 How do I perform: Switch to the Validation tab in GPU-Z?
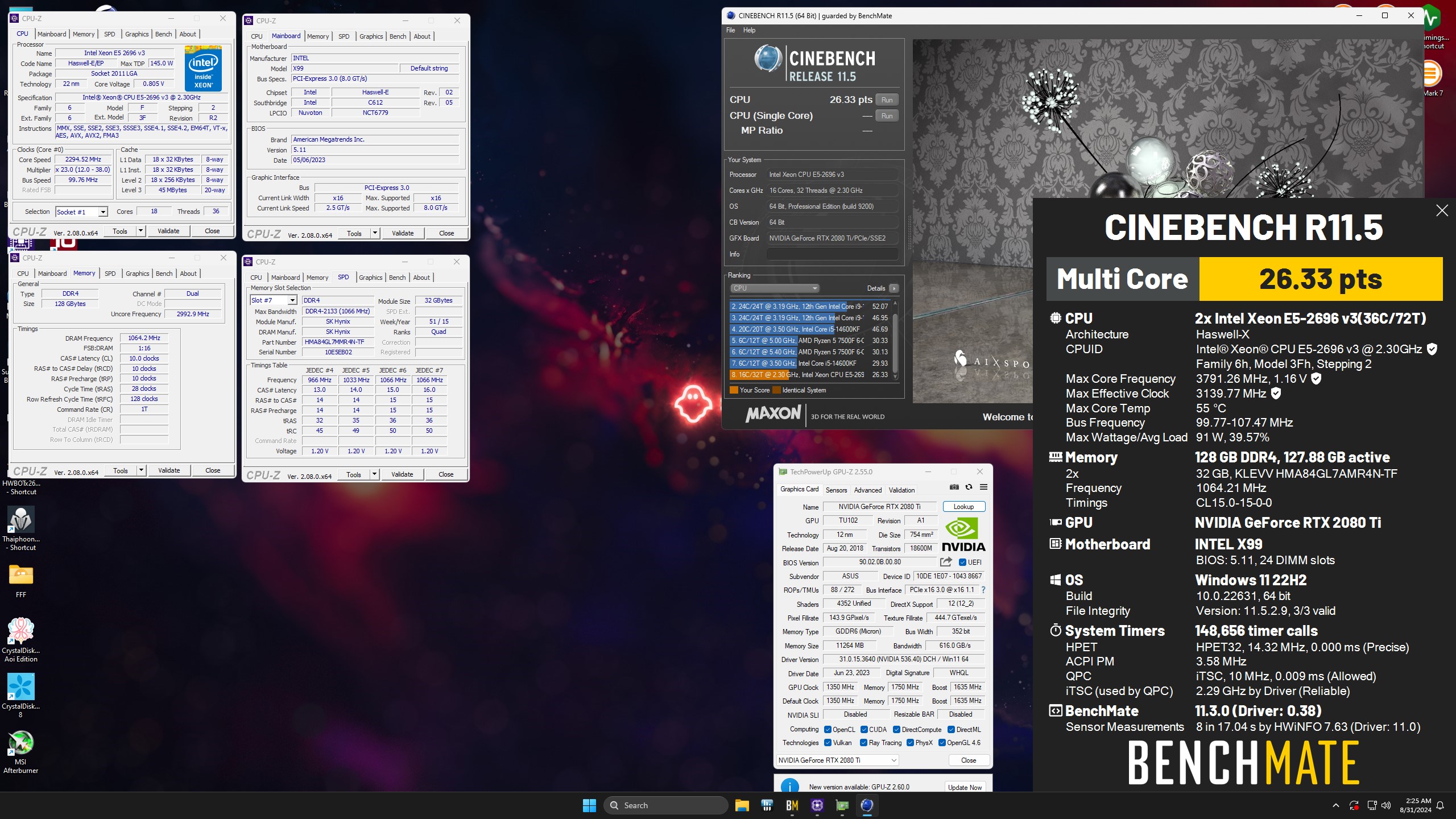pos(902,490)
